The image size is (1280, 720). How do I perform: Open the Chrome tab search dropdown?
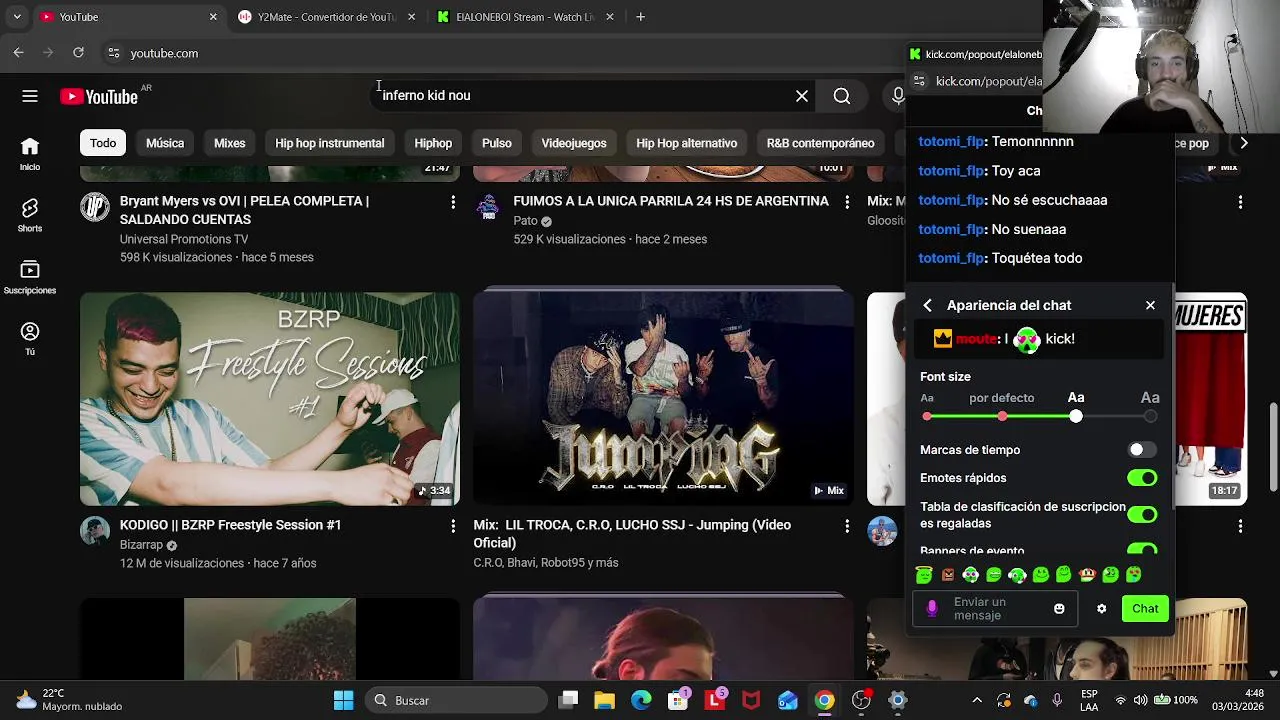[17, 17]
